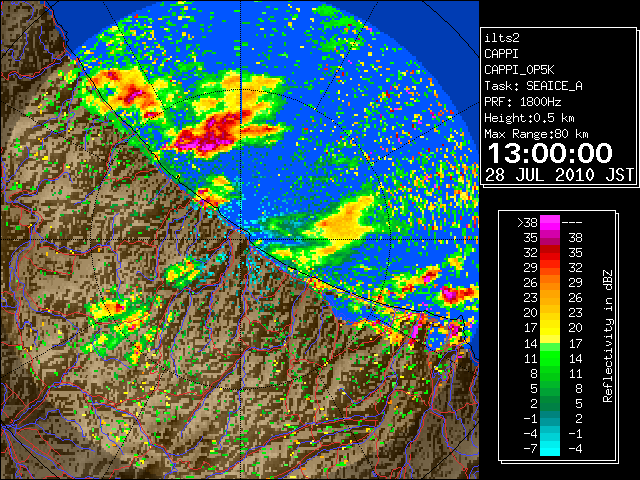The image size is (640, 480).
Task: Click the 13:00:00 timestamp
Action: [550, 153]
